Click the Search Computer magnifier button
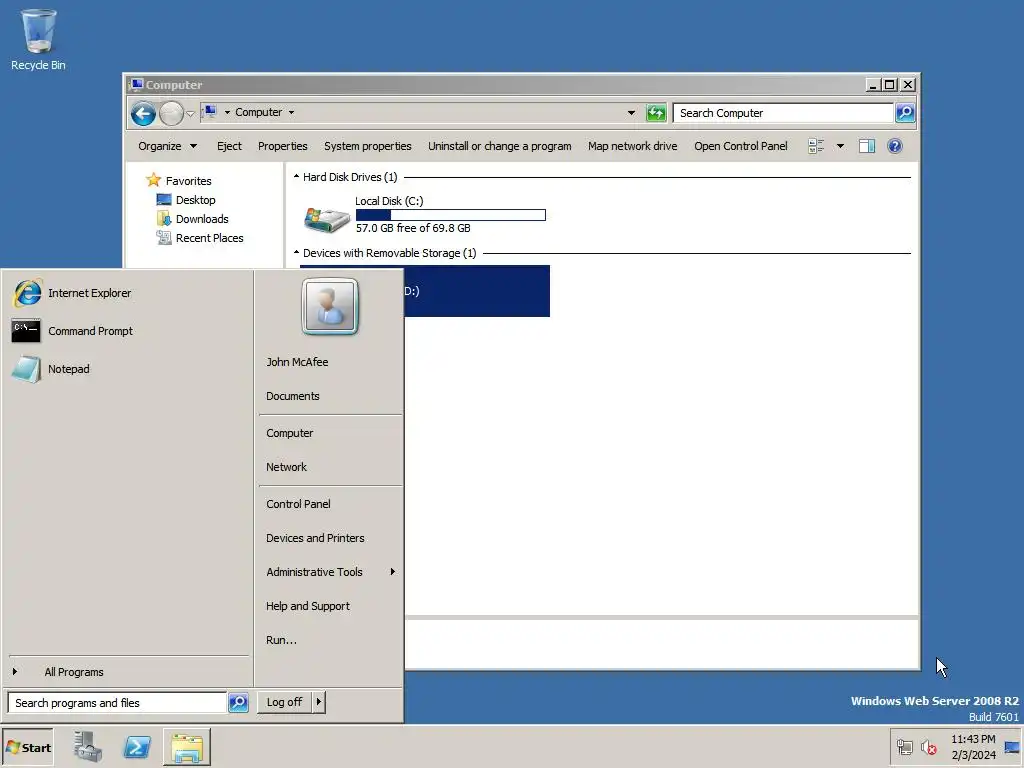1024x768 pixels. pyautogui.click(x=904, y=113)
